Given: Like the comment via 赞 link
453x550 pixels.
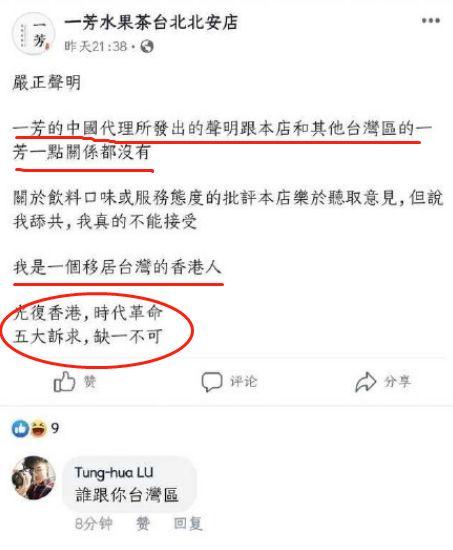Looking at the screenshot, I should coord(142,524).
